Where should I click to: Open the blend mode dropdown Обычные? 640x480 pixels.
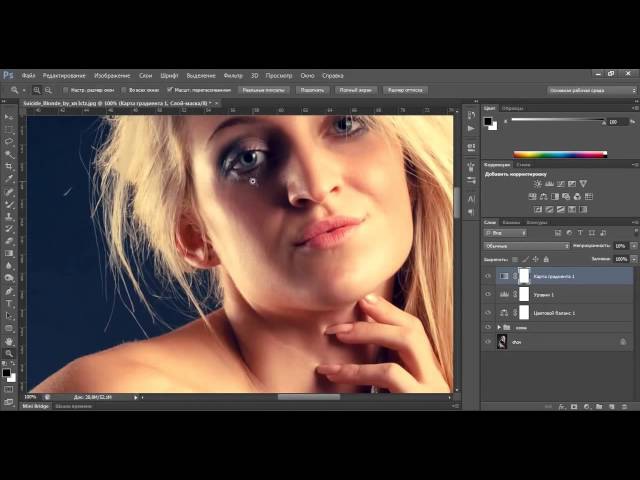click(527, 246)
